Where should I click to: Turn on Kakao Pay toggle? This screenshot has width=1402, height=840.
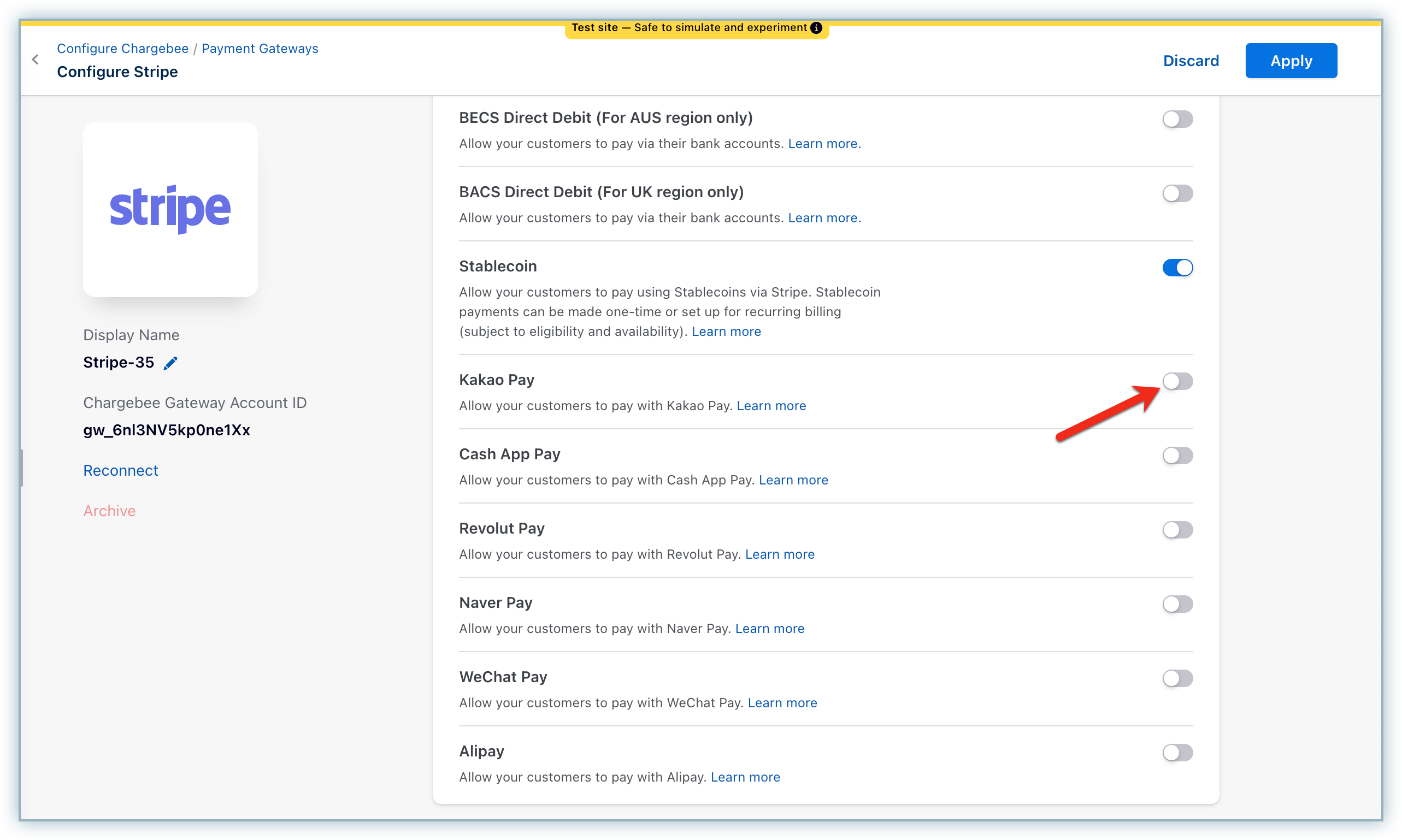[1177, 381]
